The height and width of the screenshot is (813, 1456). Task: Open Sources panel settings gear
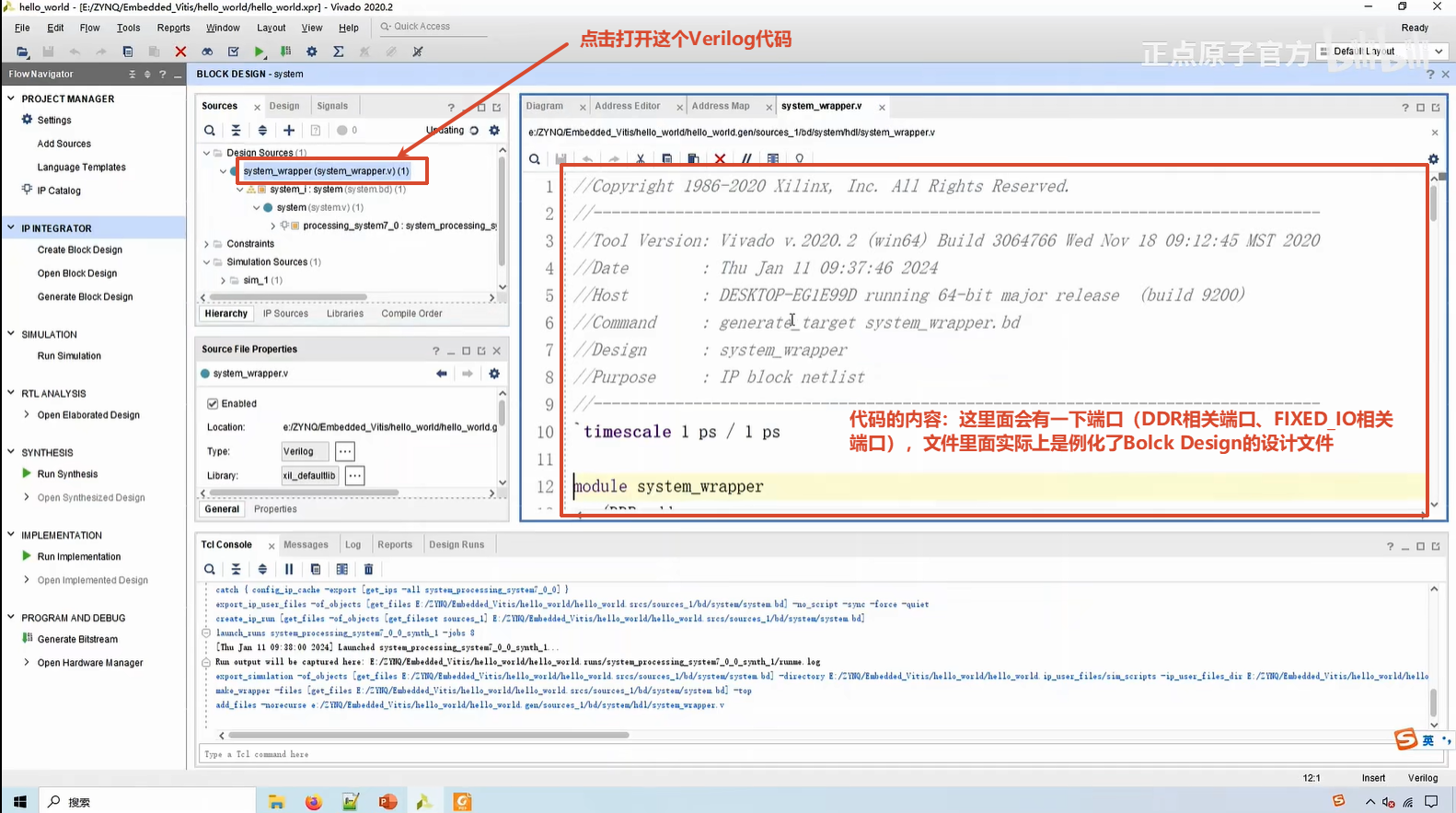(x=494, y=131)
